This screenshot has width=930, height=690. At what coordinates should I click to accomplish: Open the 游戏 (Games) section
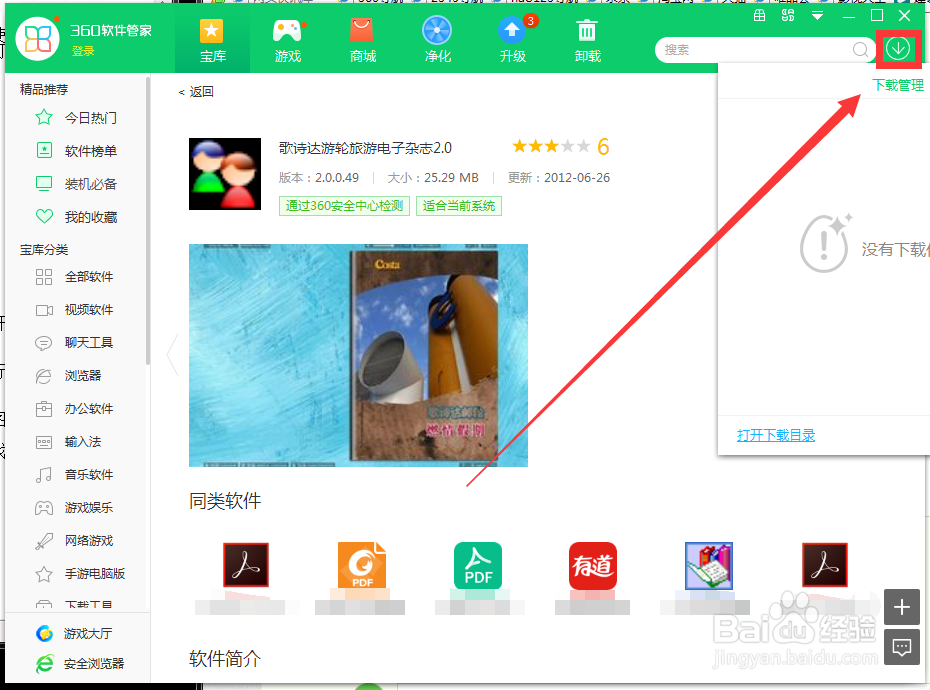pyautogui.click(x=287, y=40)
